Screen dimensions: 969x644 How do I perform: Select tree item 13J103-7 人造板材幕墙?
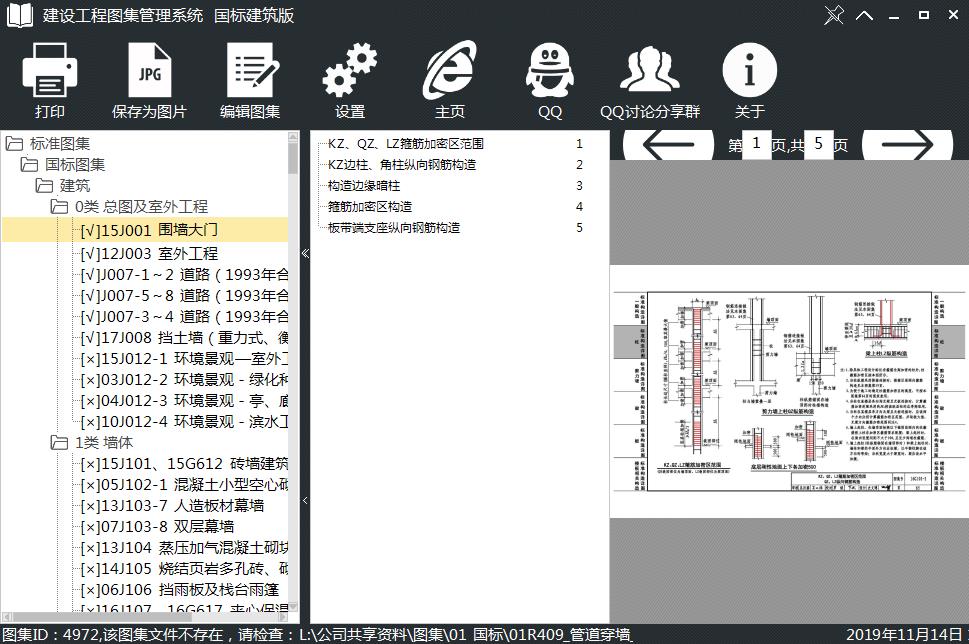coord(172,506)
